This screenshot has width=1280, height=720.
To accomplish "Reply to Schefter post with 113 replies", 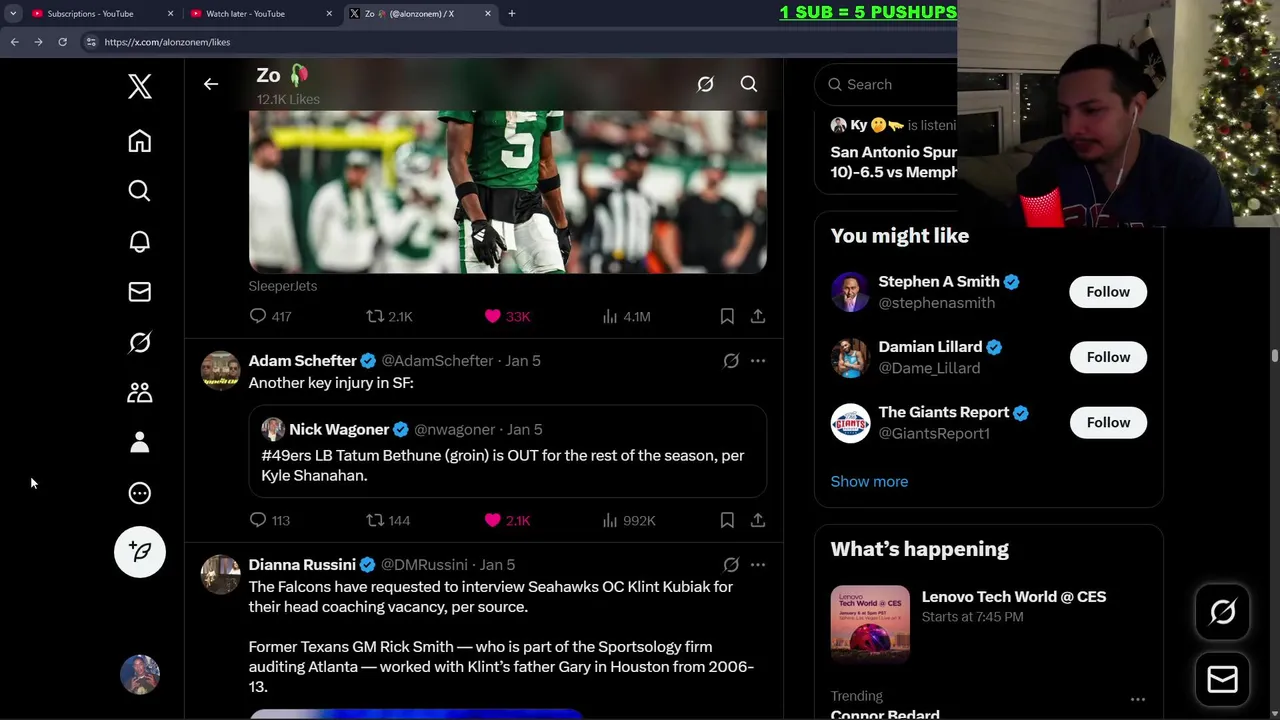I will [269, 520].
